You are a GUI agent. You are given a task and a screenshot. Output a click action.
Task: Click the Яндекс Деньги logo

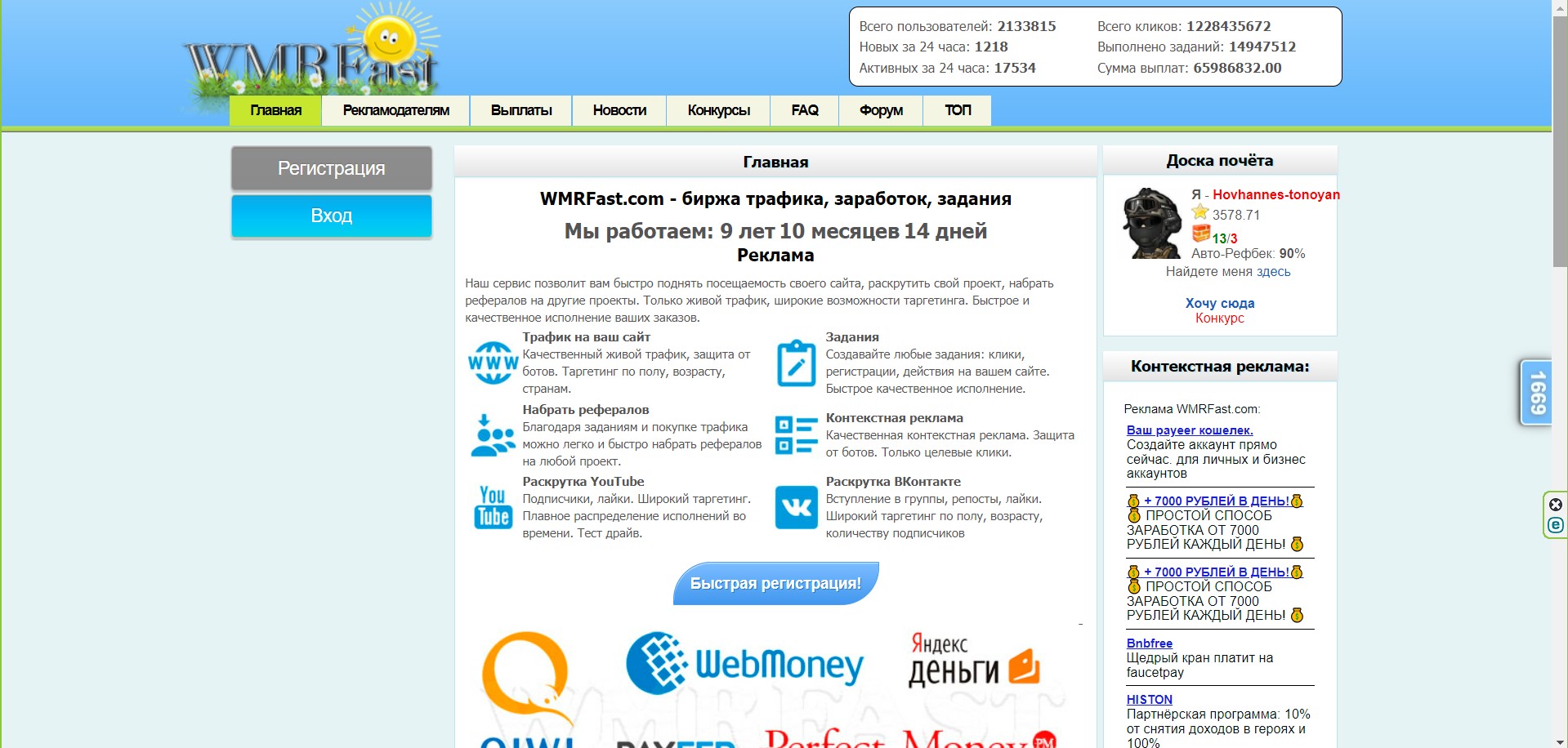click(973, 660)
